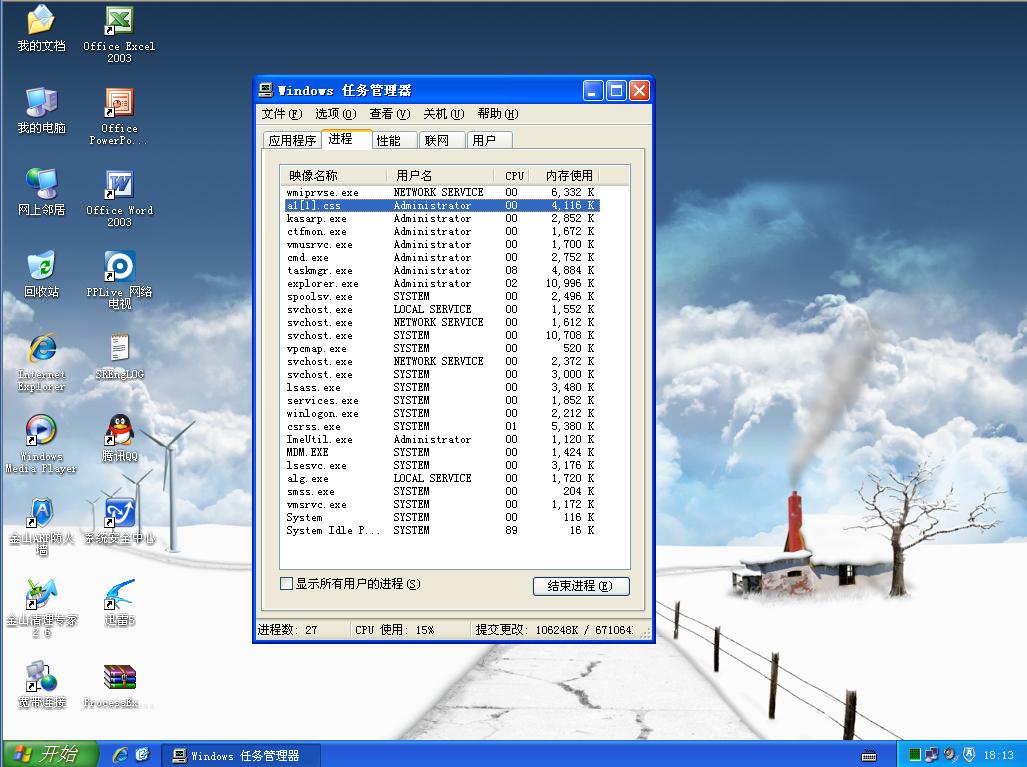The width and height of the screenshot is (1027, 767).
Task: Click the network computers tray icon
Action: click(x=932, y=755)
